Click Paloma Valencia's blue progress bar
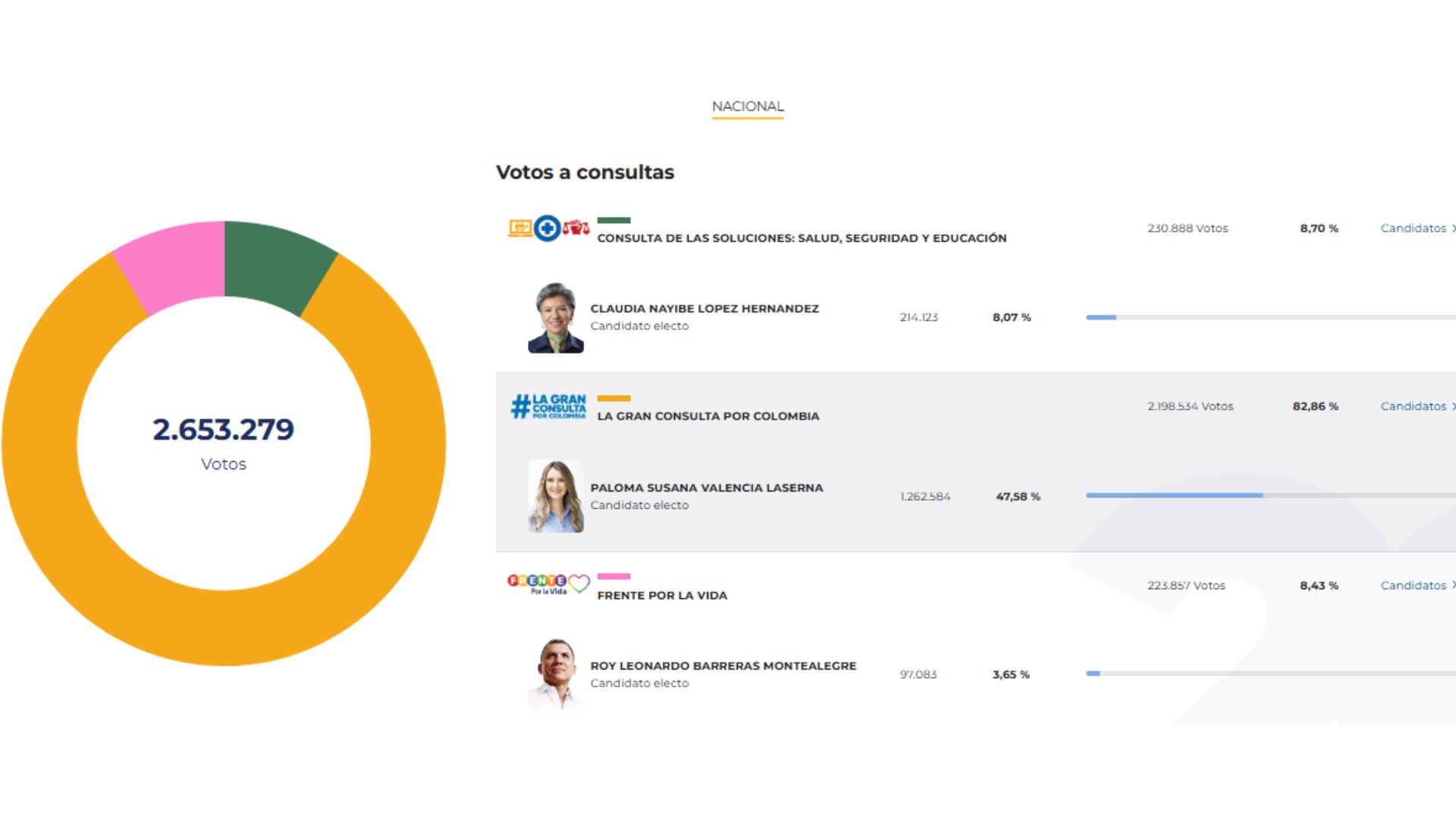The width and height of the screenshot is (1456, 819). tap(1175, 494)
